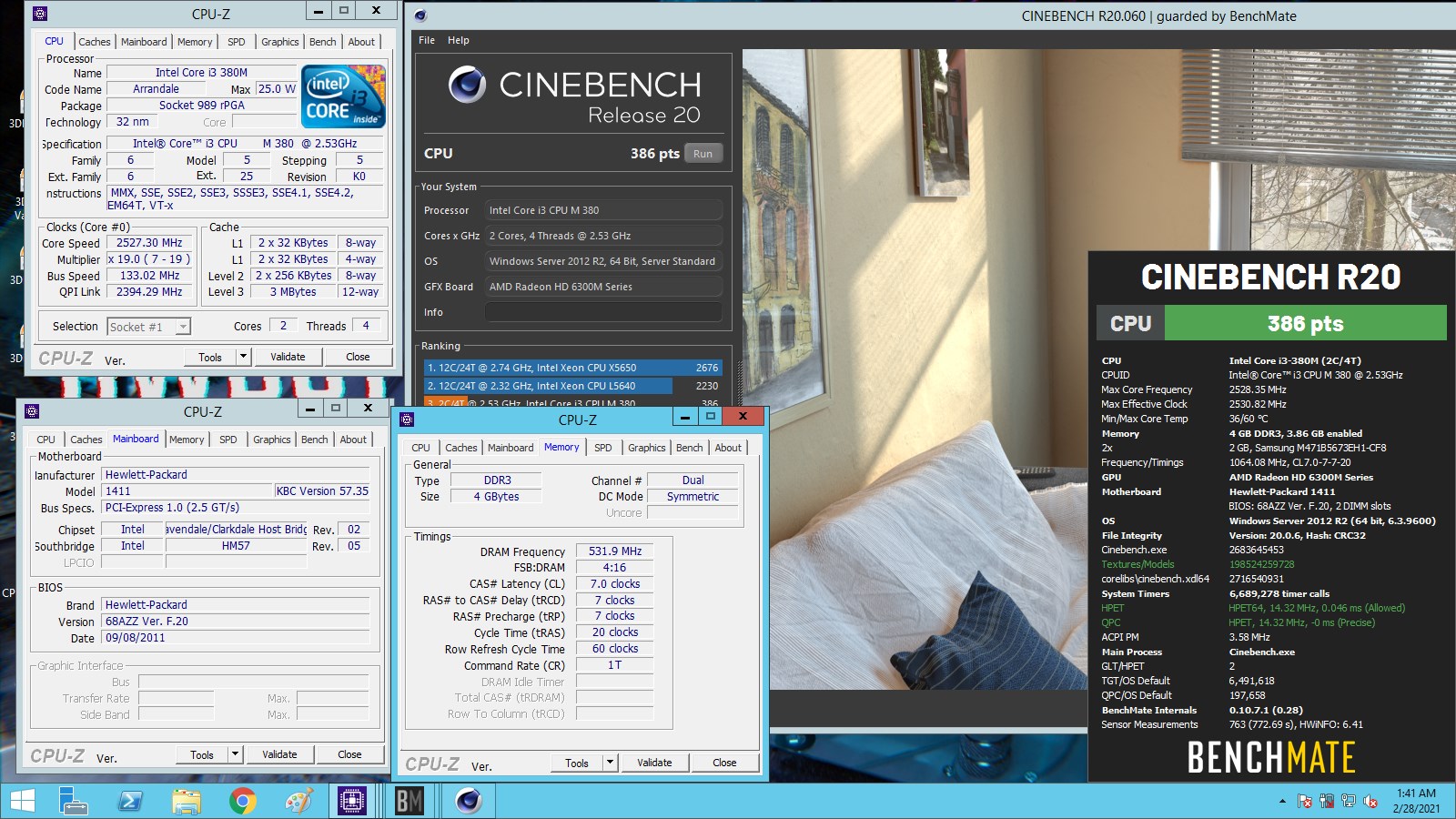Image resolution: width=1456 pixels, height=819 pixels.
Task: Open the File menu in Cinebench
Action: [x=427, y=40]
